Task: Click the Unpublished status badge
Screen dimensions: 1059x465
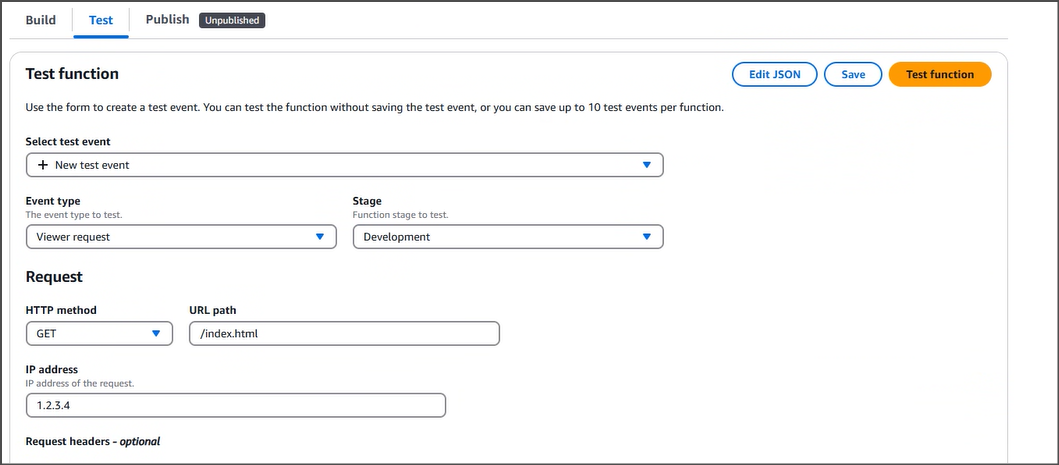Action: (x=232, y=20)
